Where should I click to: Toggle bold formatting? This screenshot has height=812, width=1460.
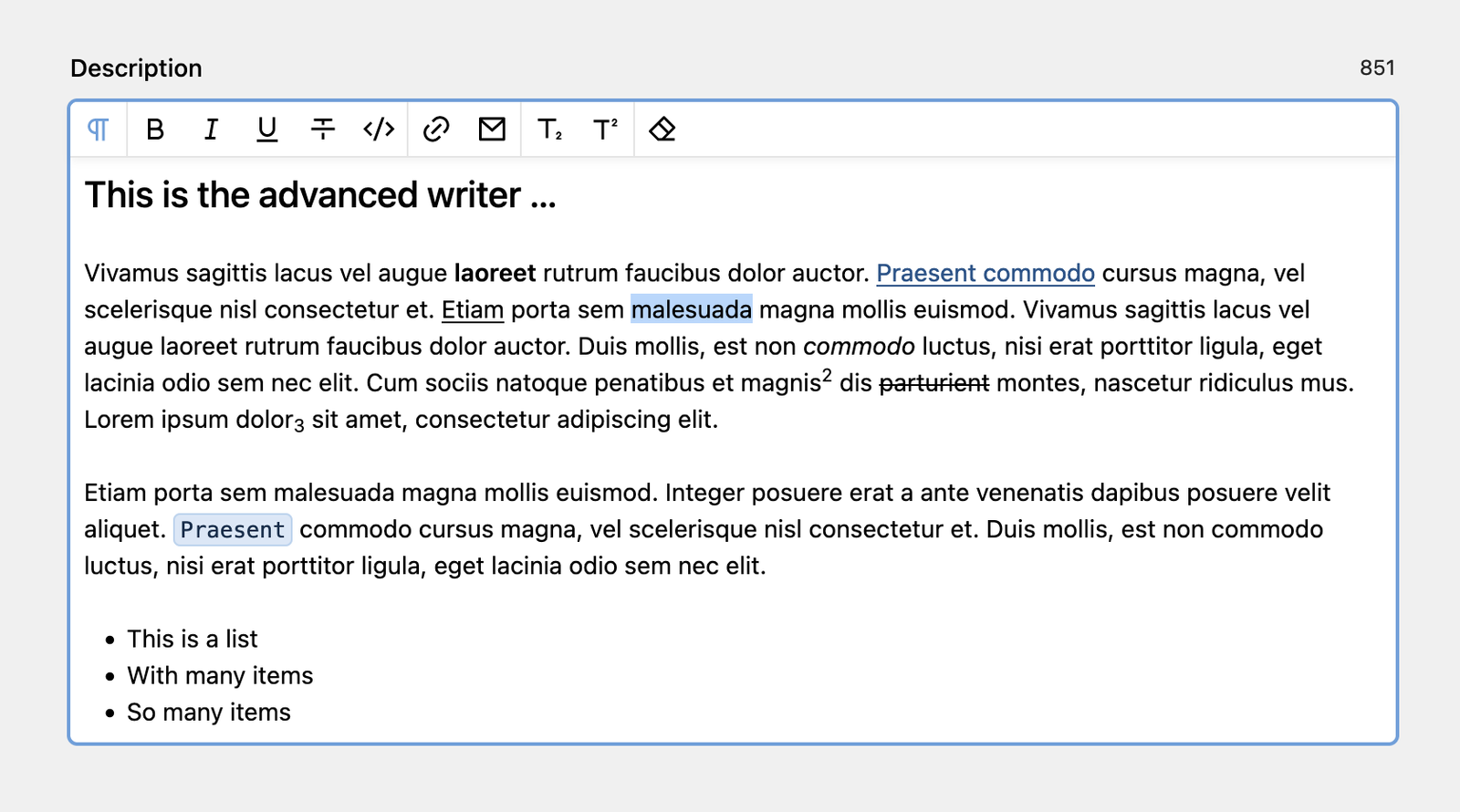tap(155, 130)
